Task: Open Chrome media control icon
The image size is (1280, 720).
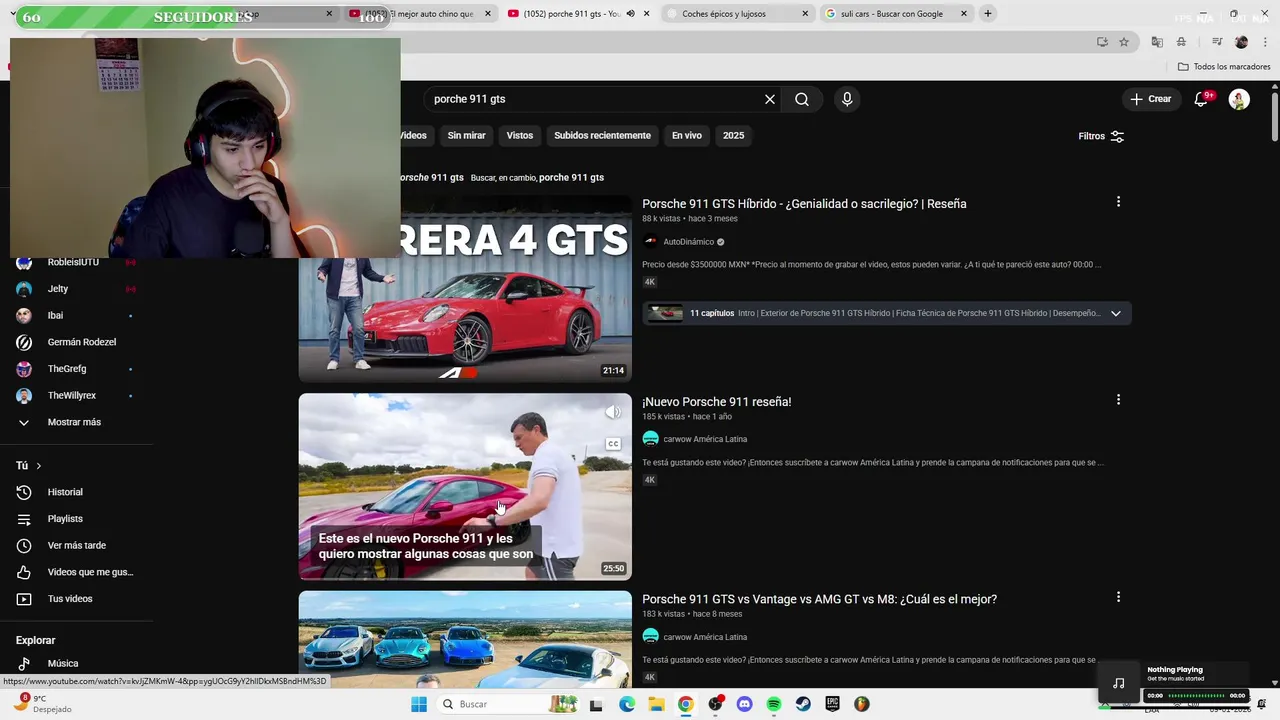Action: click(x=1217, y=42)
